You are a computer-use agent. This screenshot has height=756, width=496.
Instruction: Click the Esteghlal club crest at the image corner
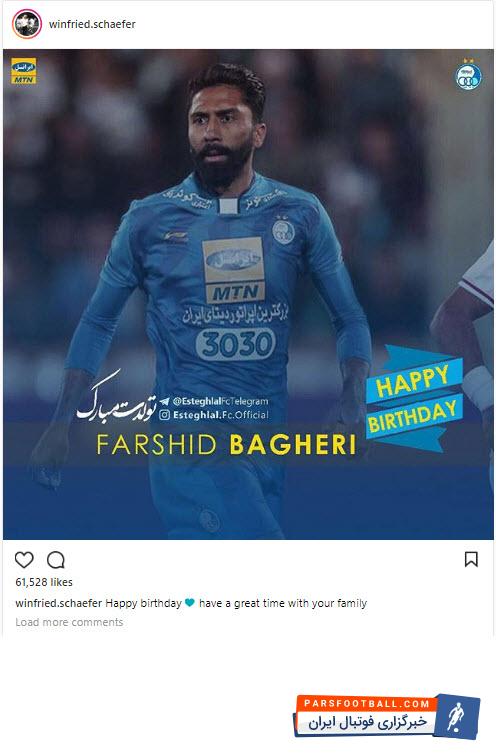click(x=469, y=76)
